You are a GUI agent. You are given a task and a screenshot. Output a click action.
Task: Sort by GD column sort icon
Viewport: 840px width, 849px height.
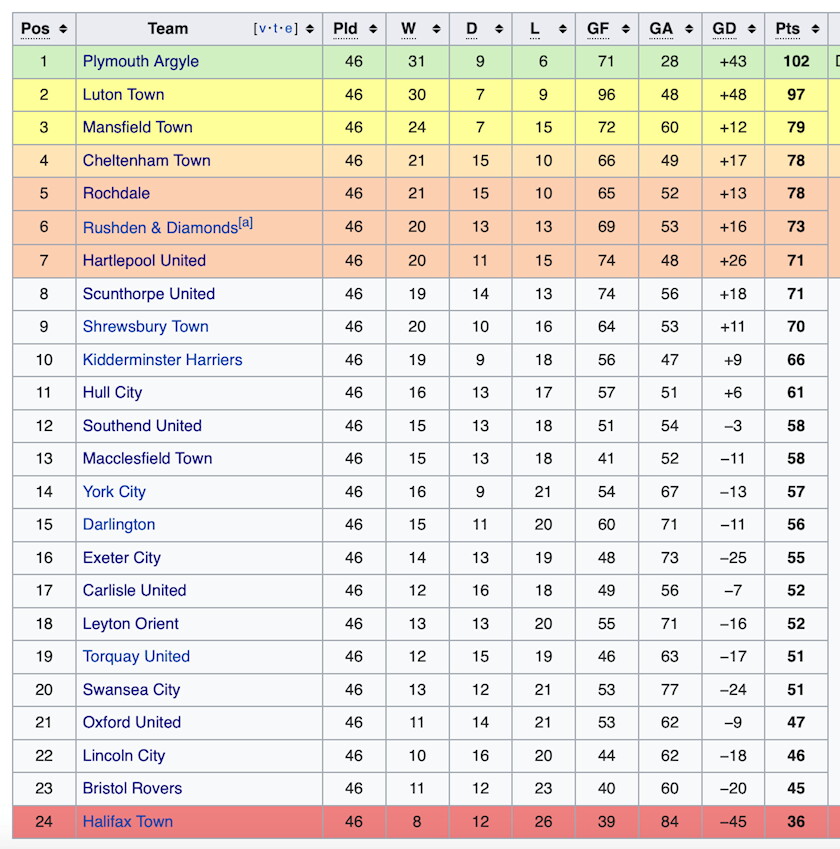[x=752, y=29]
